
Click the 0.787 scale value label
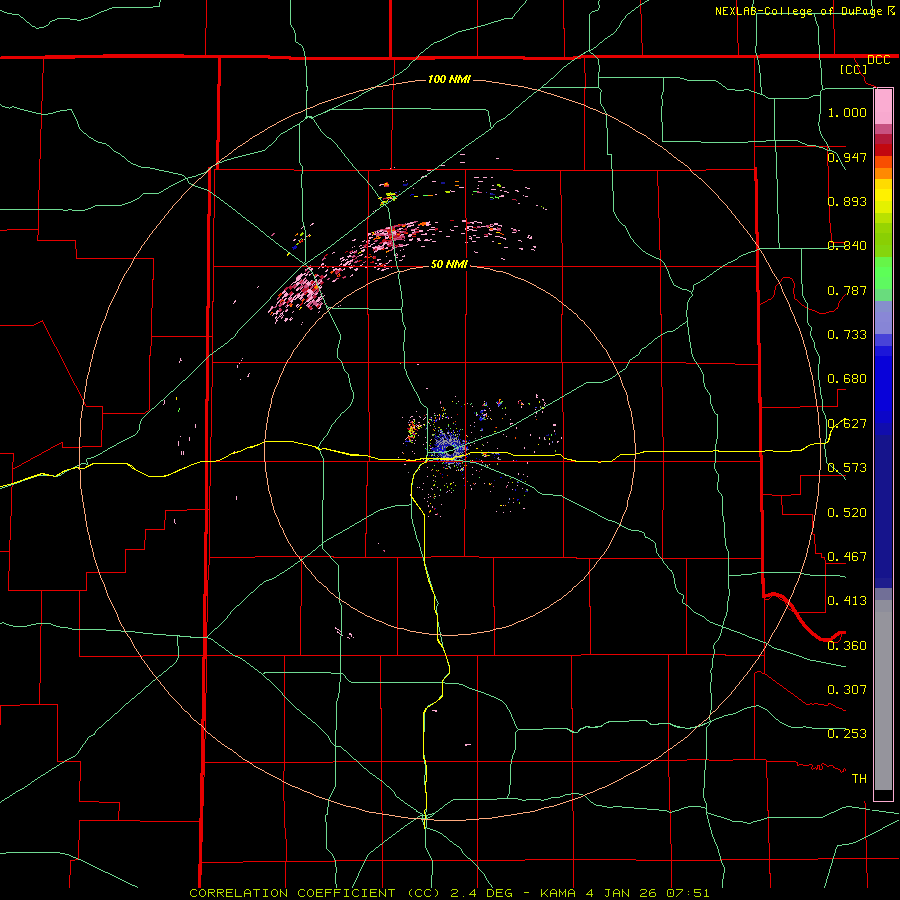tap(847, 290)
